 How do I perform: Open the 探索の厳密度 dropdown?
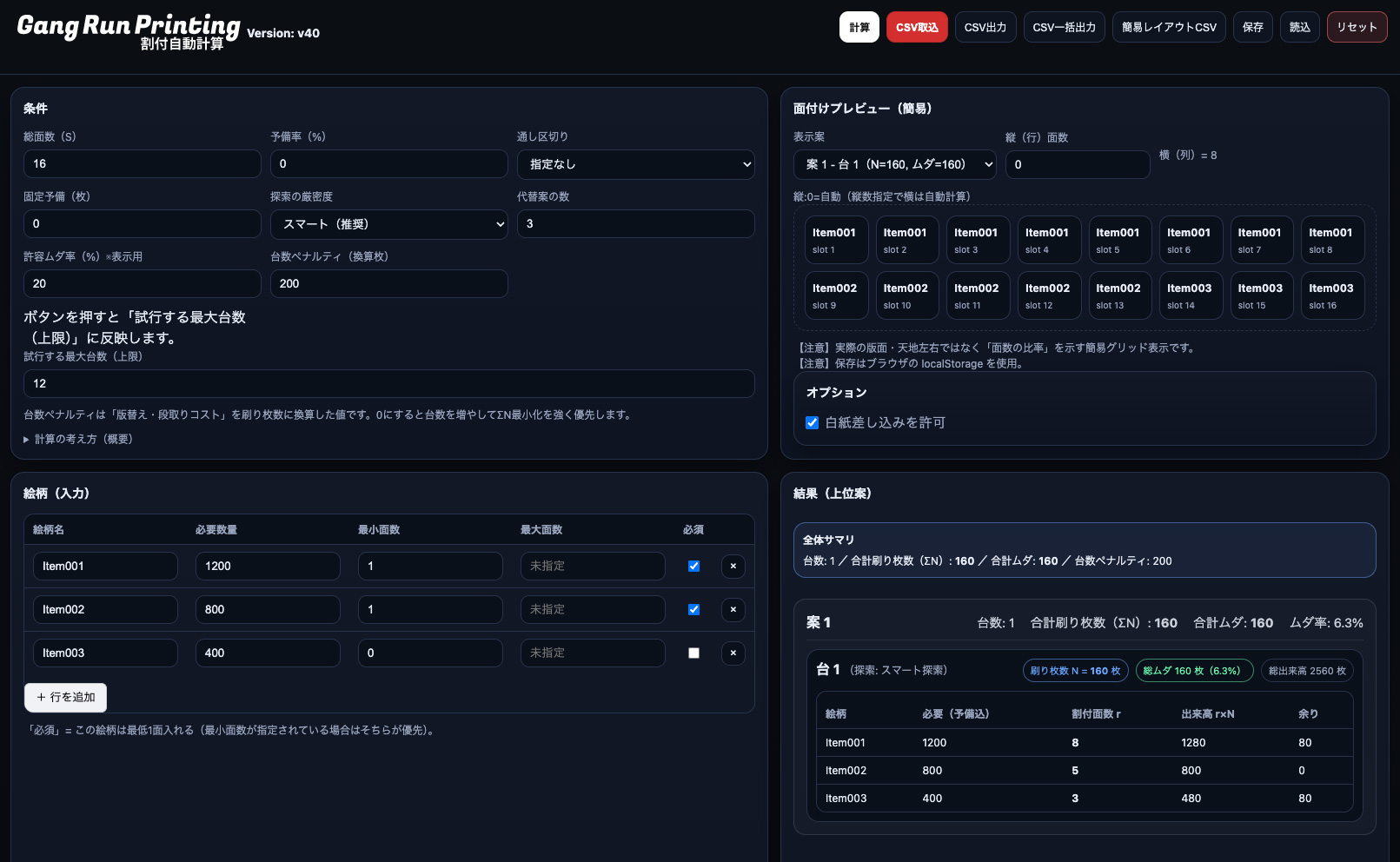pyautogui.click(x=388, y=223)
